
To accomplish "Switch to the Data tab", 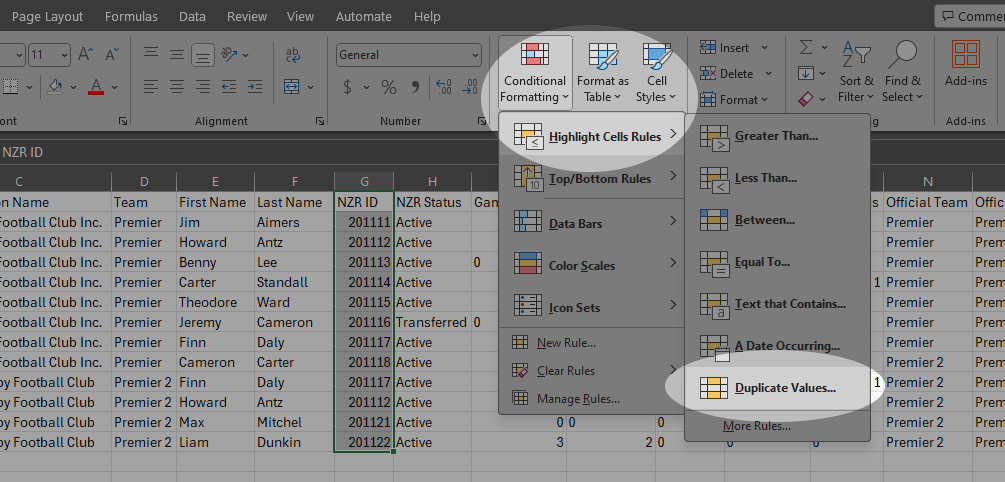I will (192, 17).
